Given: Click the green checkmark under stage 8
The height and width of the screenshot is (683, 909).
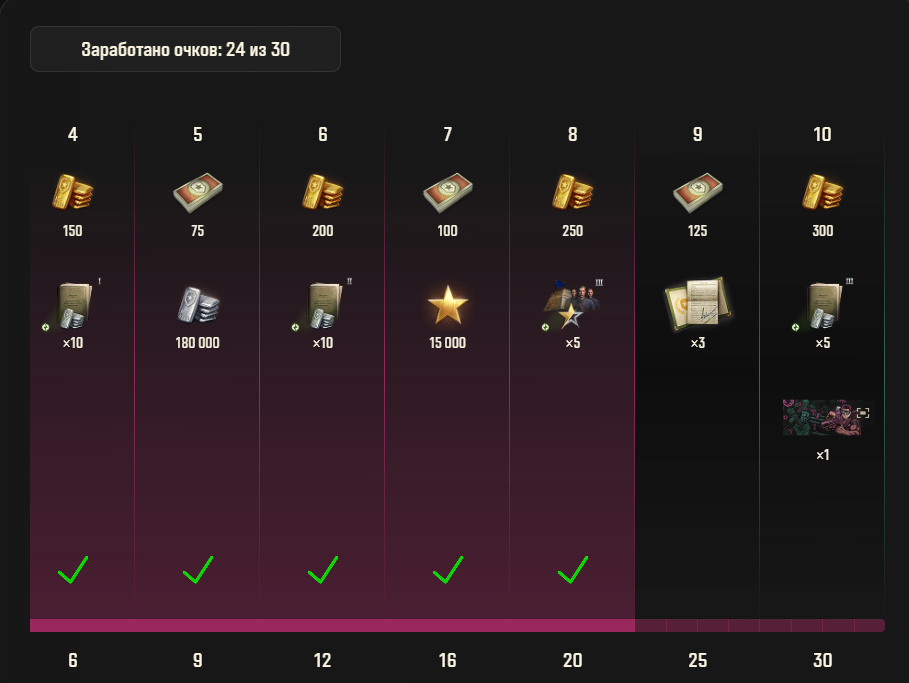Looking at the screenshot, I should click(573, 569).
